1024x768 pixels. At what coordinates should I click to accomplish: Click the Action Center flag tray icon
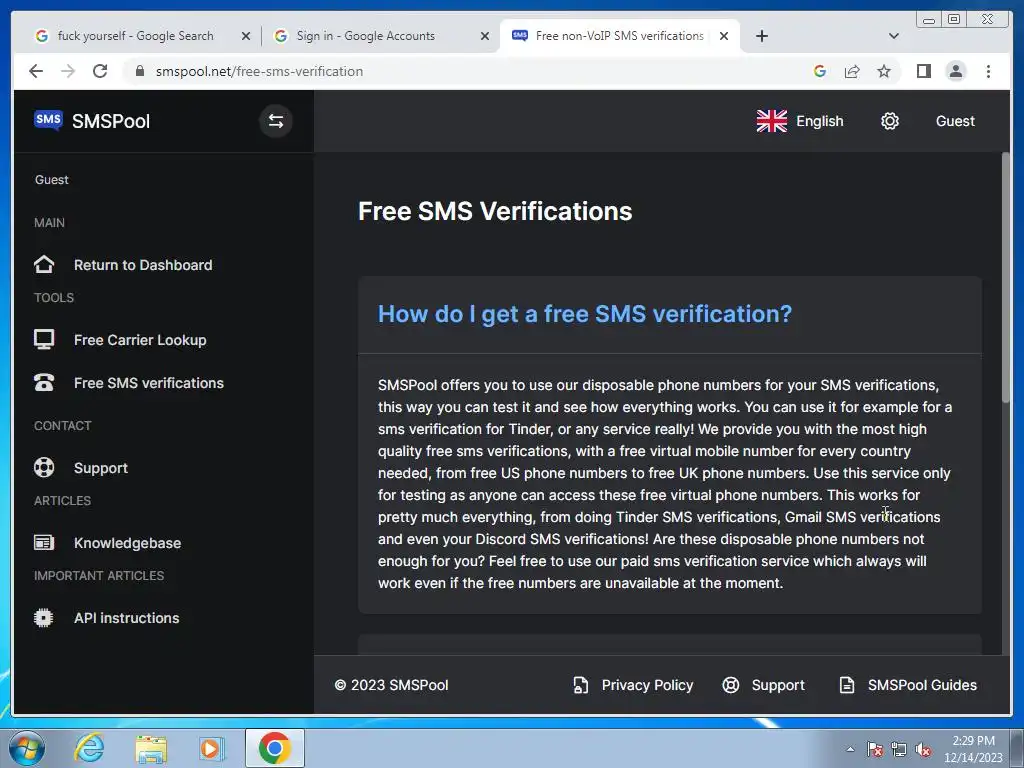click(x=874, y=749)
